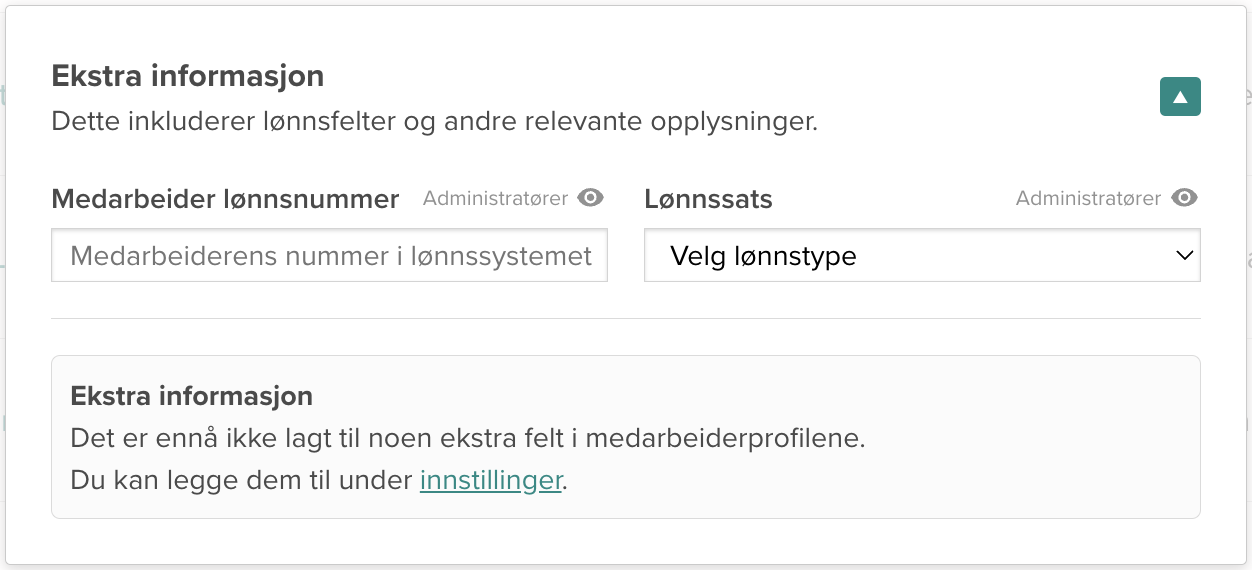Click Administratører label next to Lønnssats
Image resolution: width=1252 pixels, height=570 pixels.
[1088, 198]
